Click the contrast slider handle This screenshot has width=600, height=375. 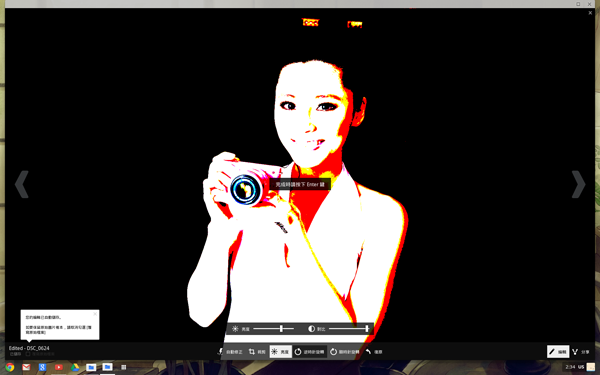(367, 328)
